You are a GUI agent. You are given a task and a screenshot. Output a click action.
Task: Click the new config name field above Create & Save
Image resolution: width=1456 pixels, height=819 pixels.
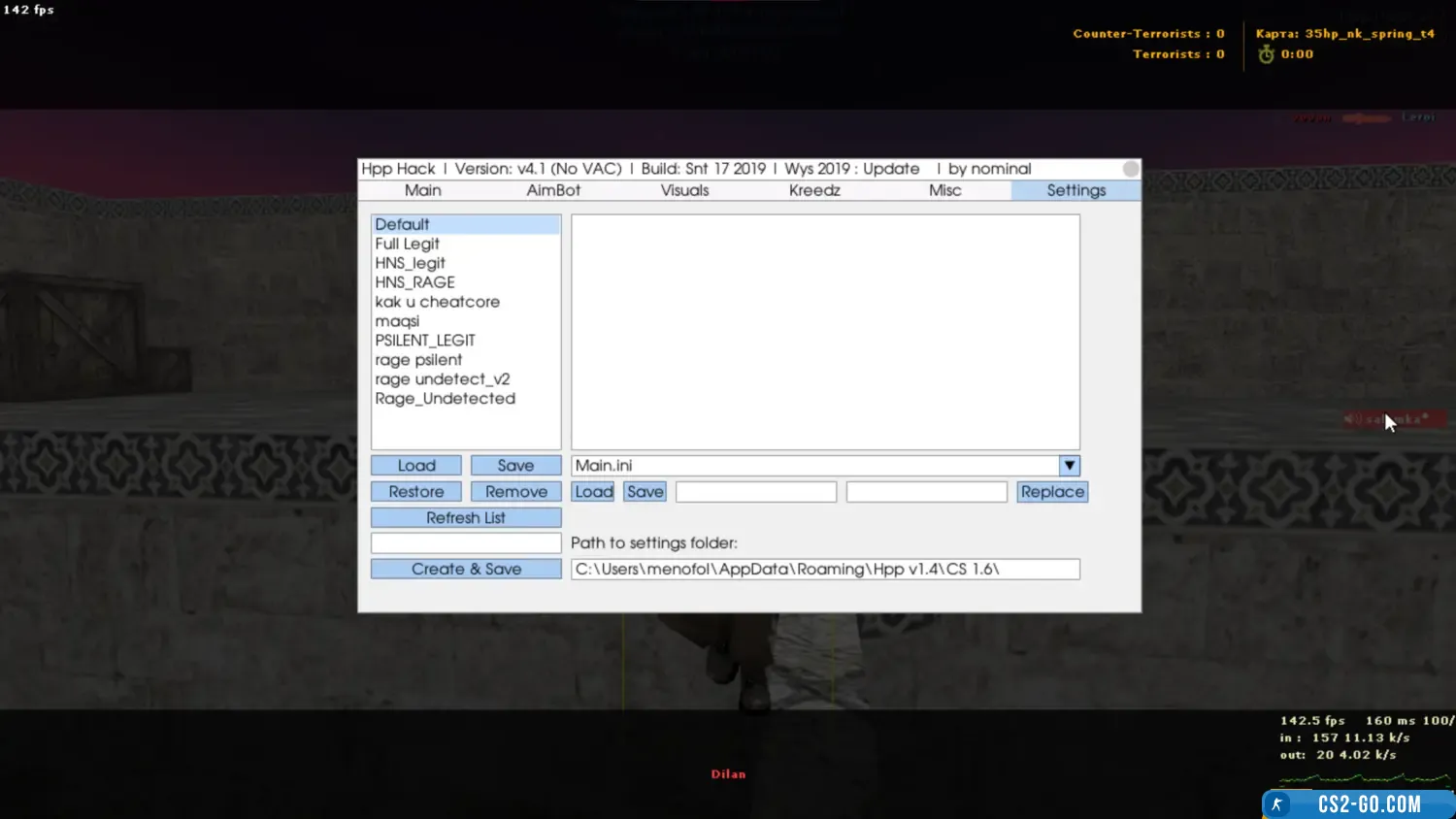(x=466, y=543)
